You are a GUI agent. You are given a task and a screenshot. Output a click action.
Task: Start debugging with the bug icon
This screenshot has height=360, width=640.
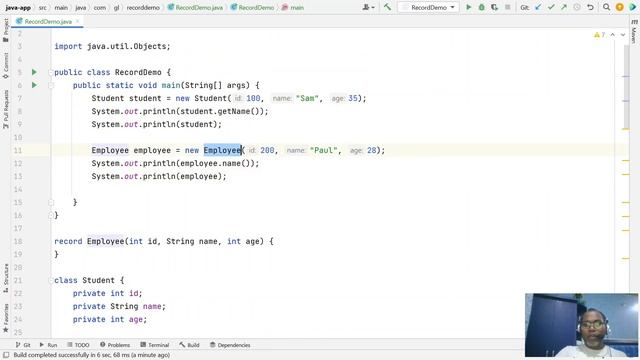[482, 7]
